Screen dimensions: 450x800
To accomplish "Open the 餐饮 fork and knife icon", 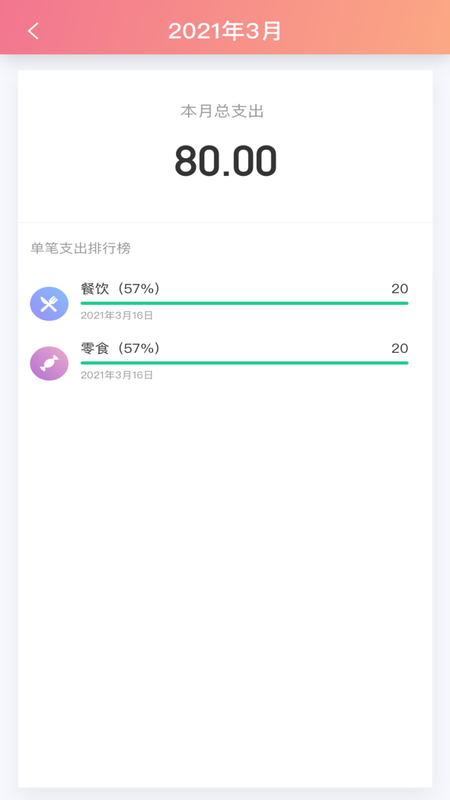I will point(49,304).
